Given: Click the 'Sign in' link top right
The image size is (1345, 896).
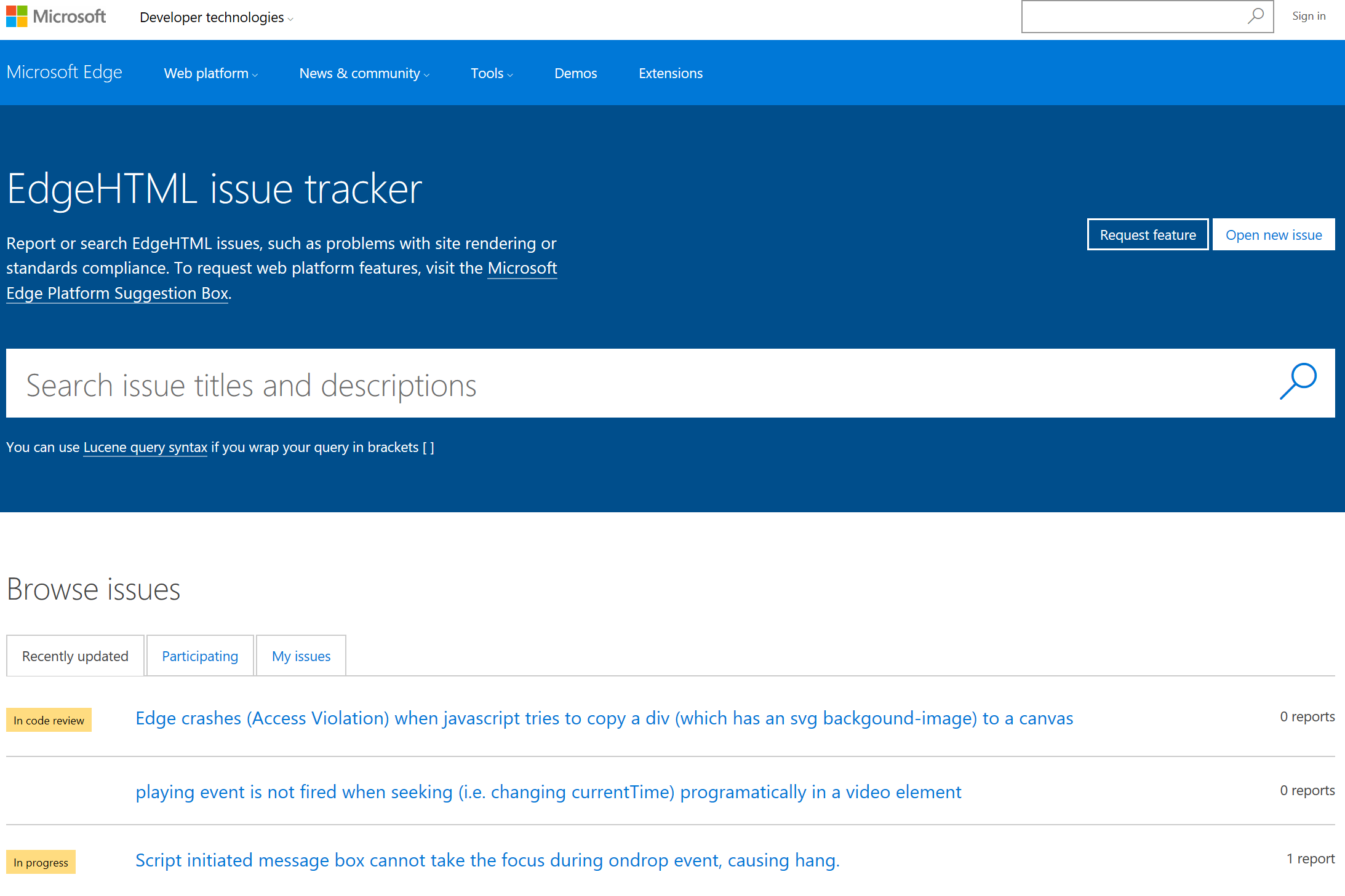Looking at the screenshot, I should pyautogui.click(x=1311, y=16).
